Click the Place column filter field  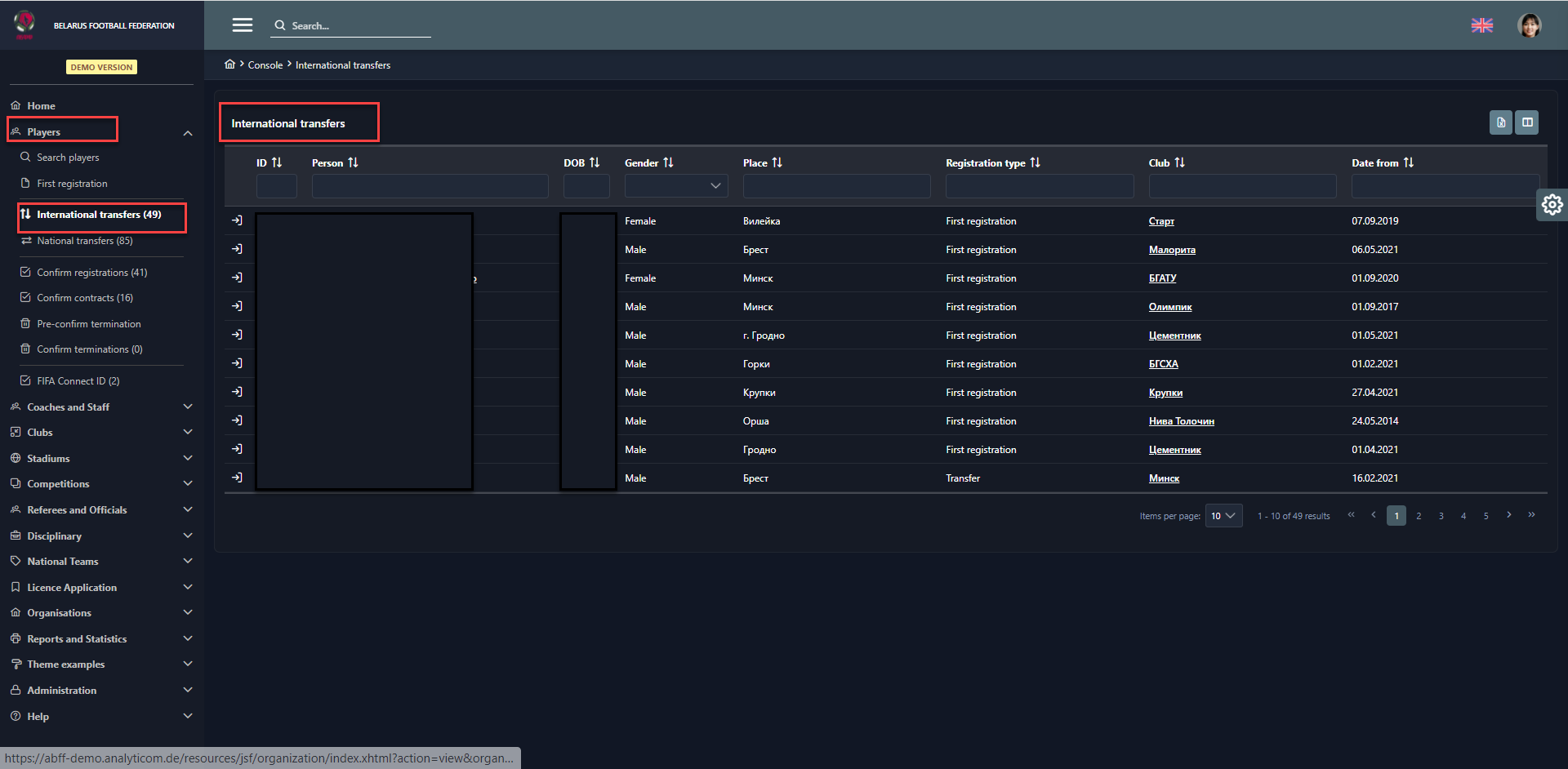(836, 186)
